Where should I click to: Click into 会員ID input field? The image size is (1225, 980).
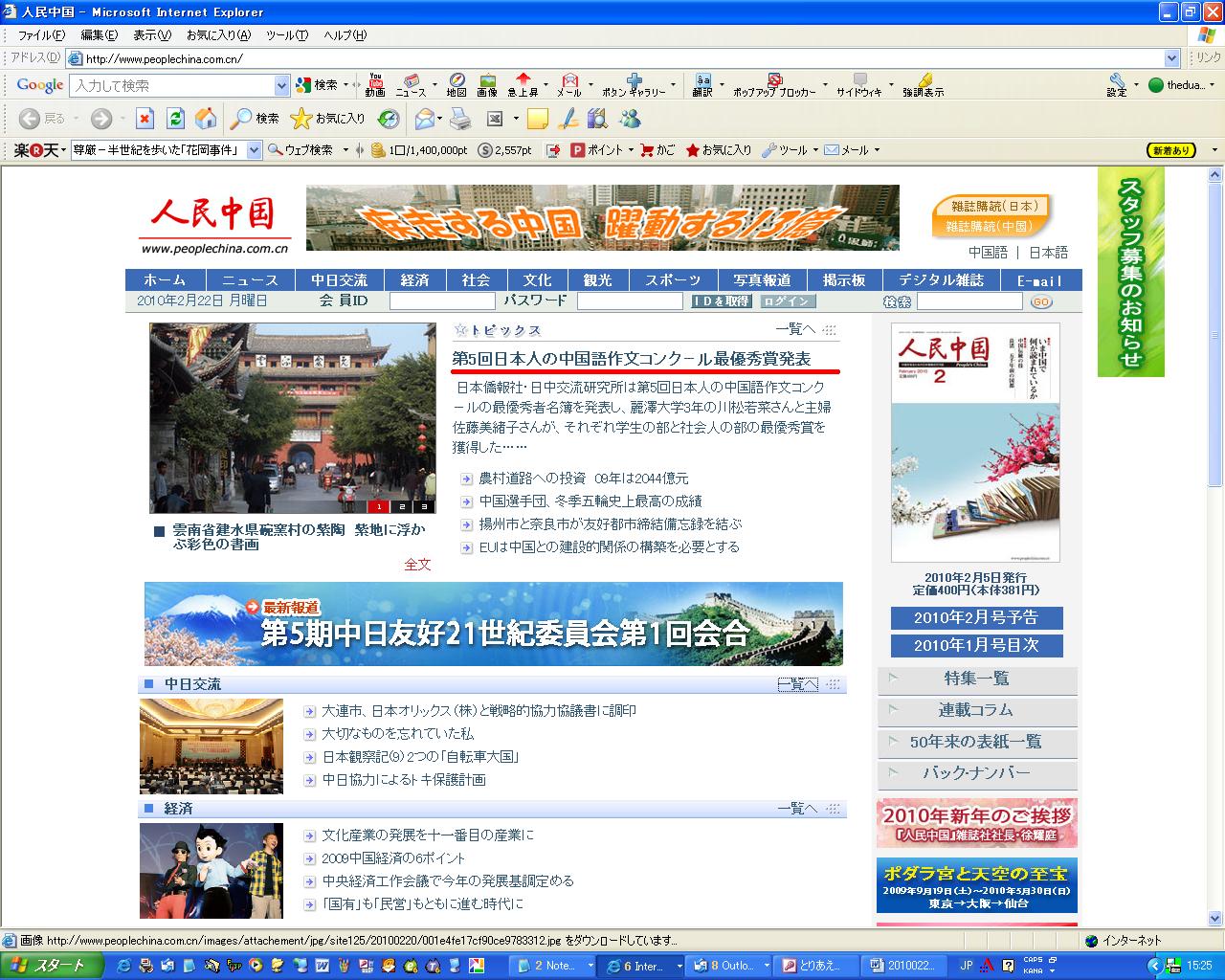coord(441,301)
